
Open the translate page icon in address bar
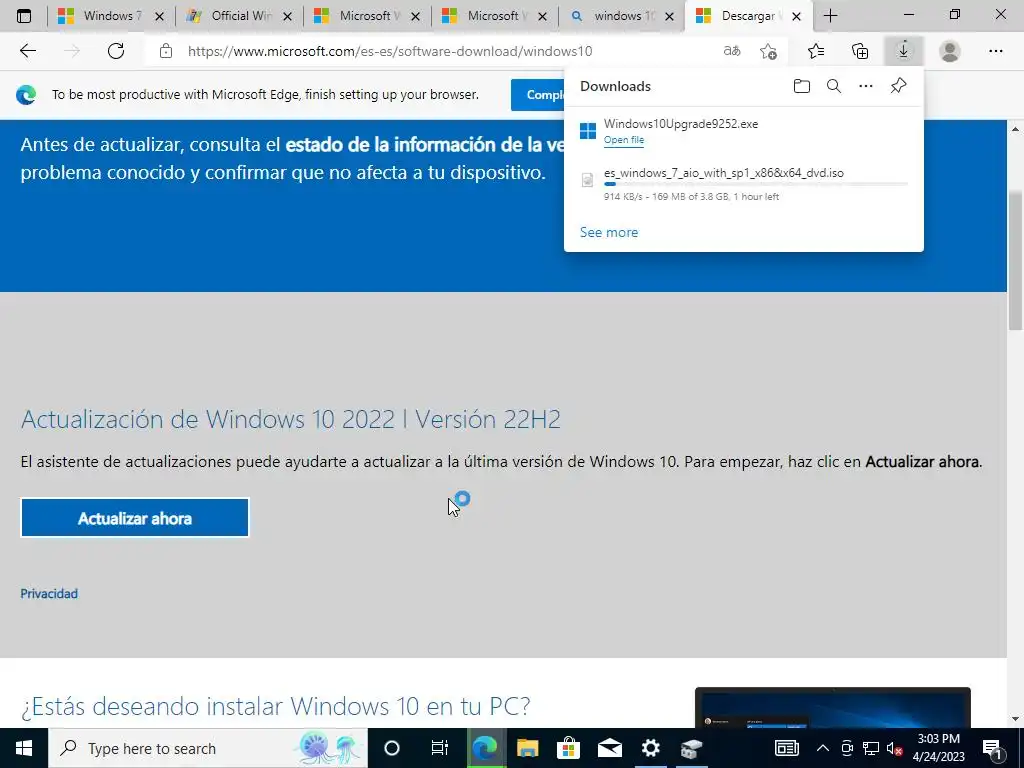tap(732, 51)
